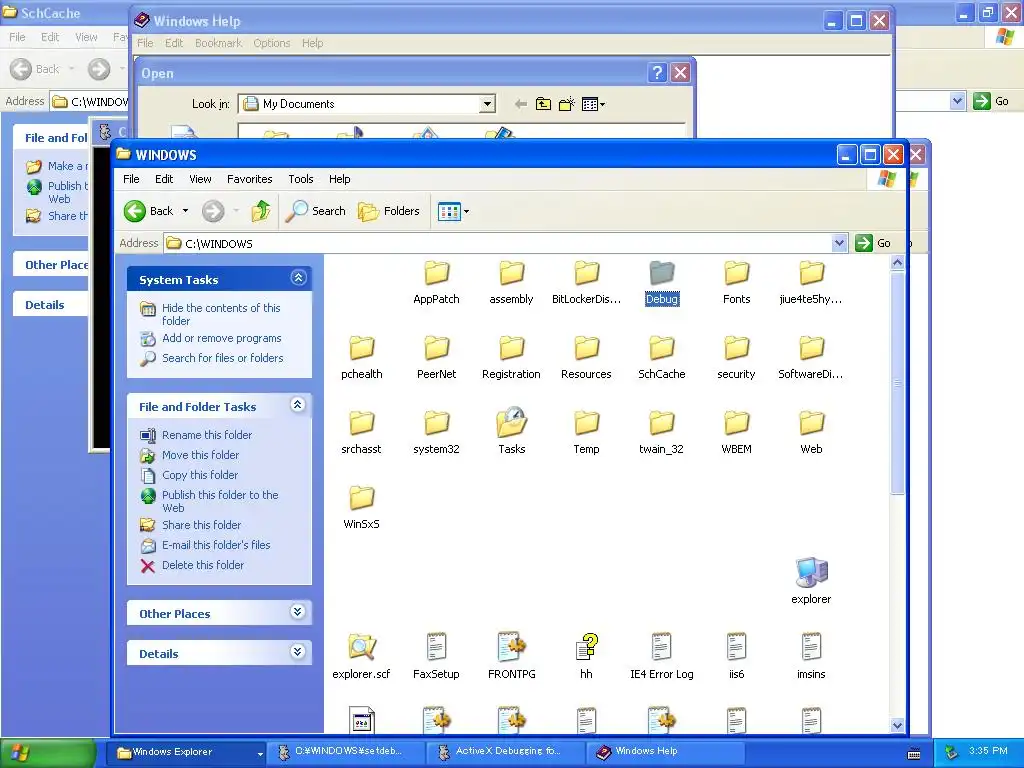Screen dimensions: 1024x768
Task: Select the hh help application icon
Action: 586,647
